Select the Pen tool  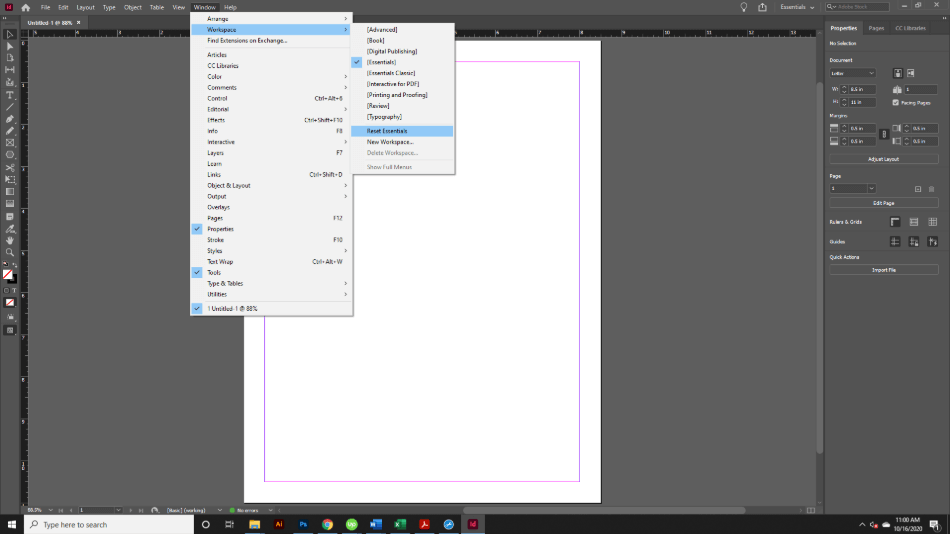(10, 119)
